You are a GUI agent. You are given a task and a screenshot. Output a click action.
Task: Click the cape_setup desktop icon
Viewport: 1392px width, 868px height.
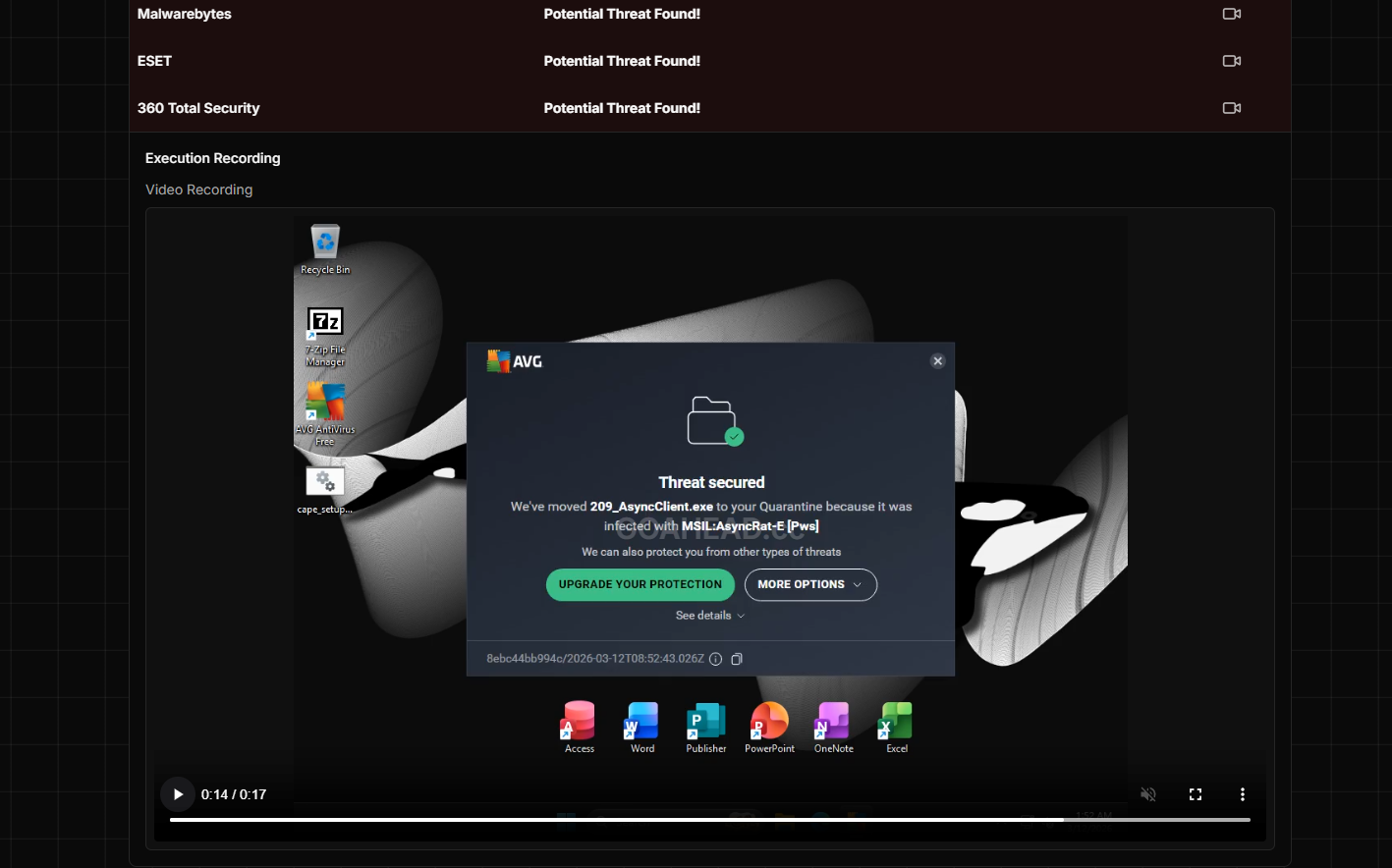pos(325,490)
